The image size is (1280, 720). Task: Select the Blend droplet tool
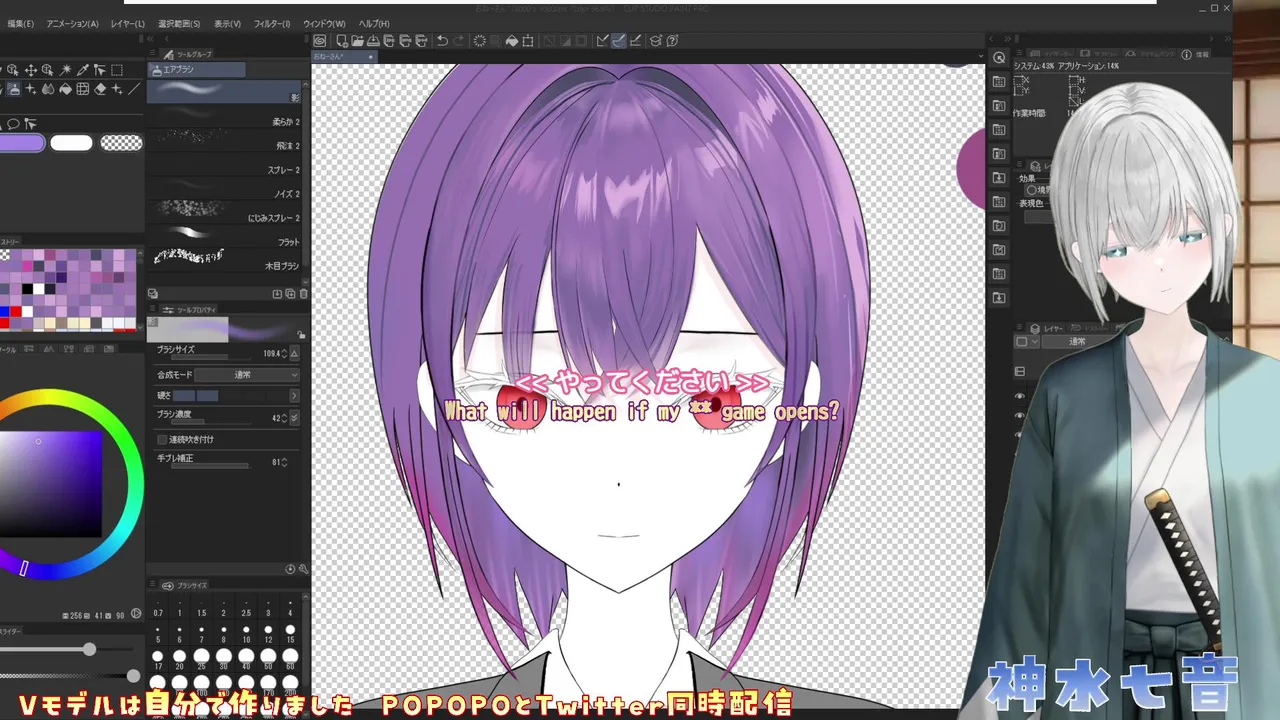point(48,89)
